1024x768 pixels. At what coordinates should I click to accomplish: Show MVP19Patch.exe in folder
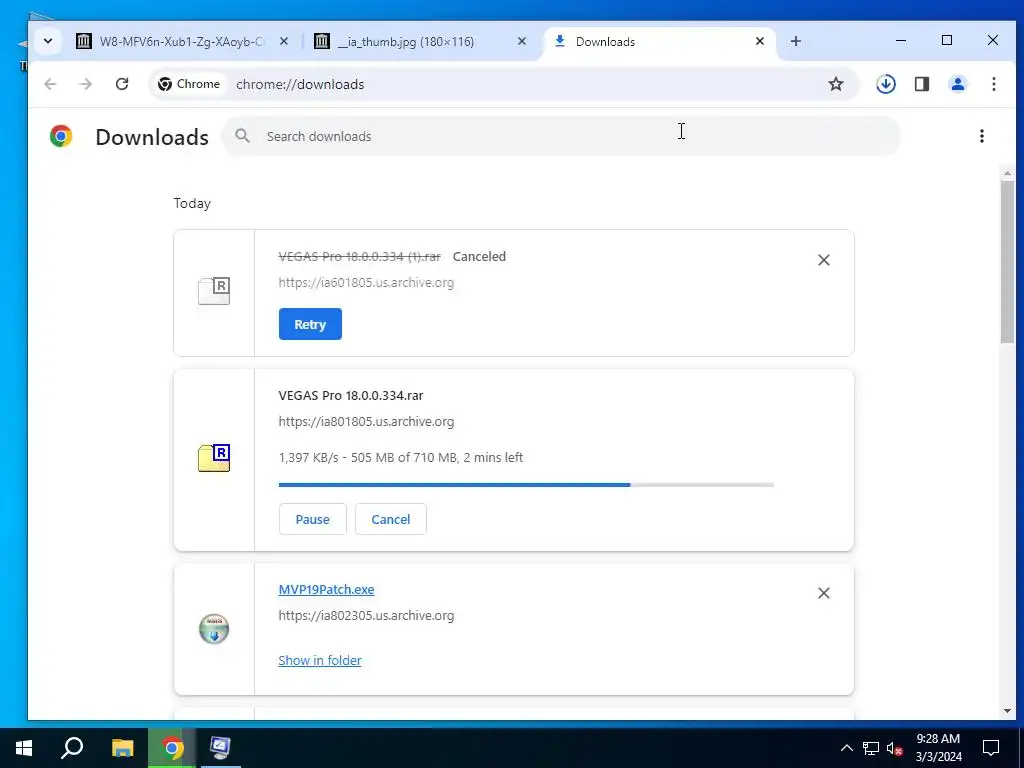pos(319,660)
